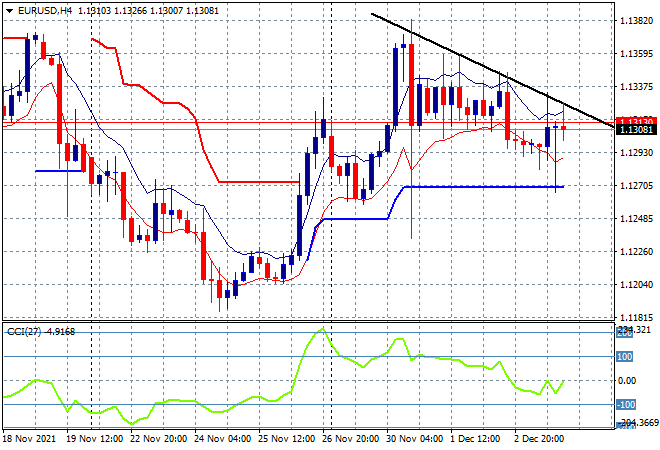Image resolution: width=660 pixels, height=450 pixels.
Task: Click the black current price tag 1.13081
Action: pyautogui.click(x=636, y=130)
